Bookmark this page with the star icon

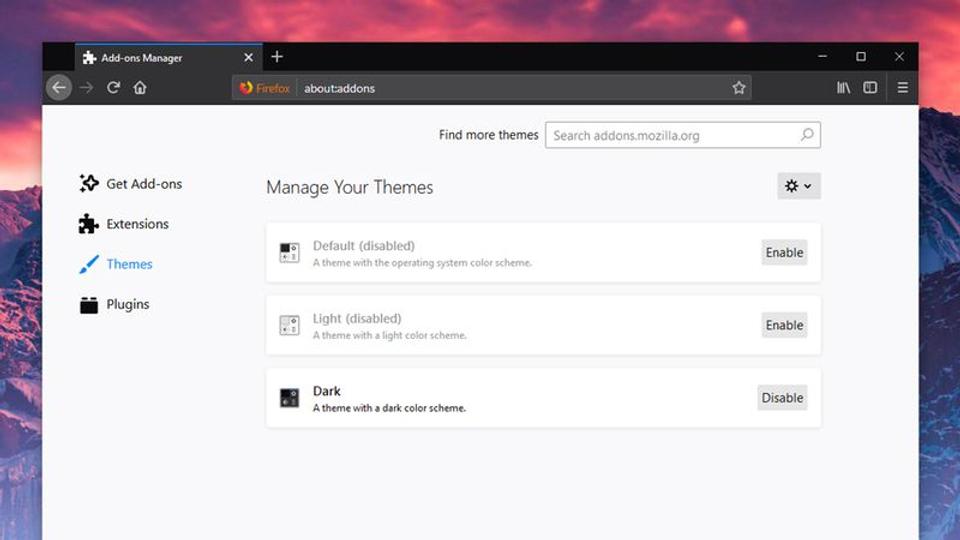(739, 88)
